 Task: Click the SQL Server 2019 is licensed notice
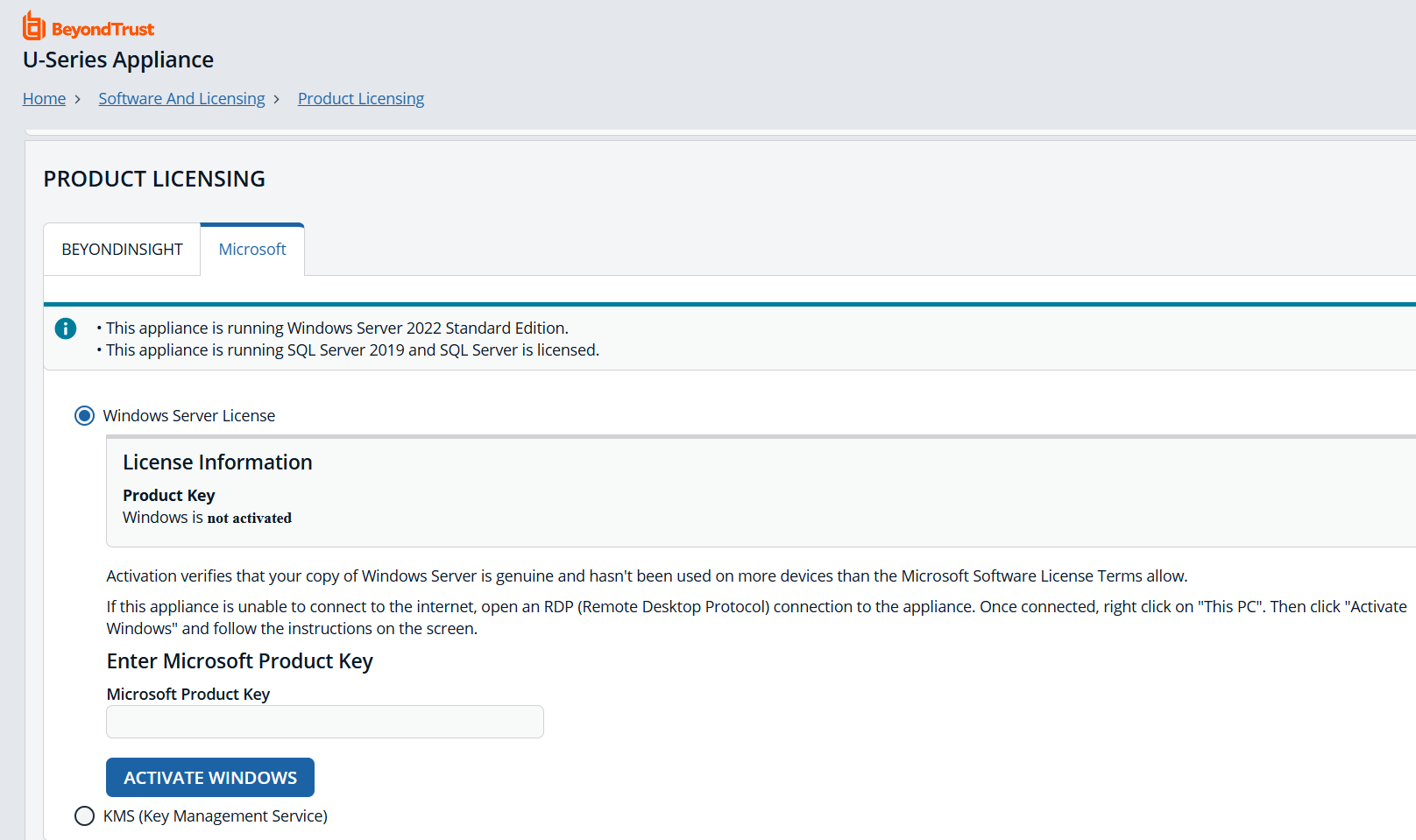353,349
